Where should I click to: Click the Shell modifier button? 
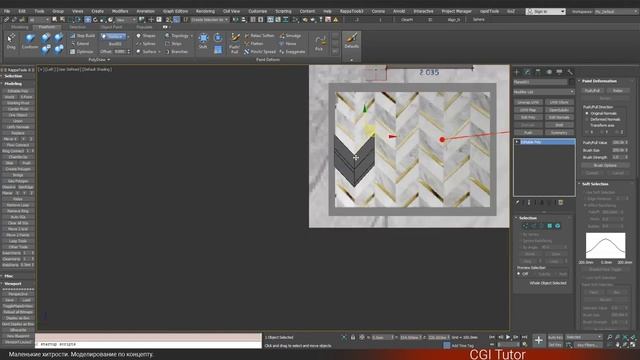tap(559, 125)
